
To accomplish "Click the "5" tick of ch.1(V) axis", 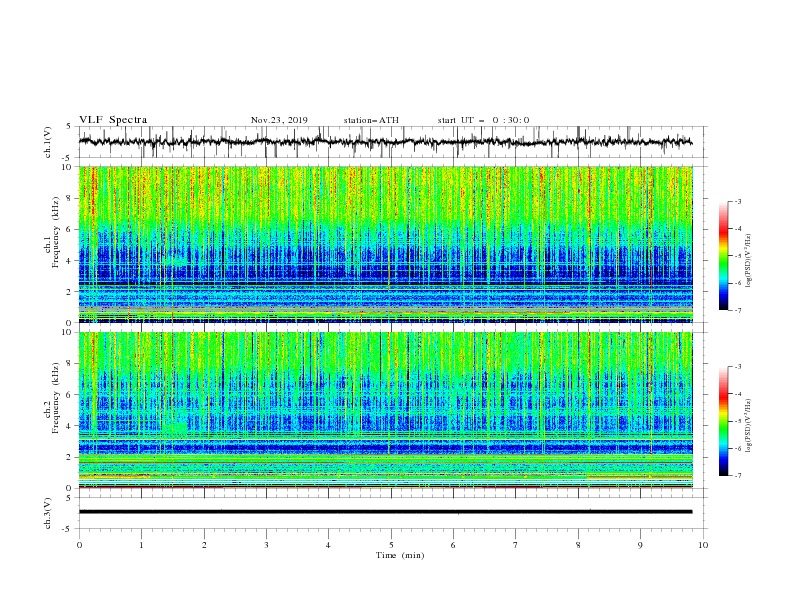I will (x=70, y=126).
